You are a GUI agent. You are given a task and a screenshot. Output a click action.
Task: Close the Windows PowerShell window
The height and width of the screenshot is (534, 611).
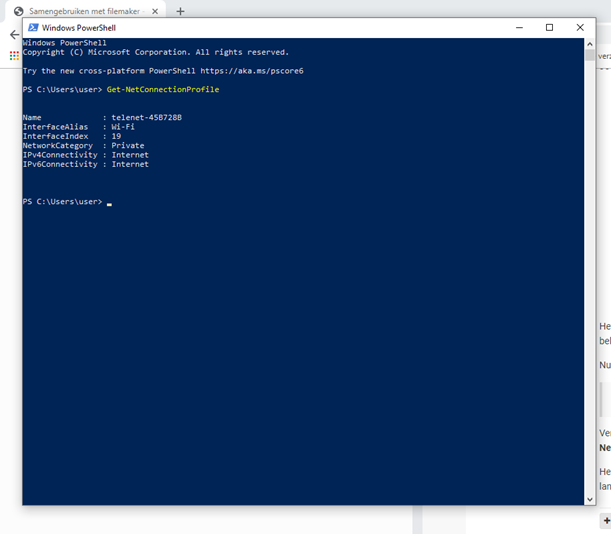(x=580, y=28)
